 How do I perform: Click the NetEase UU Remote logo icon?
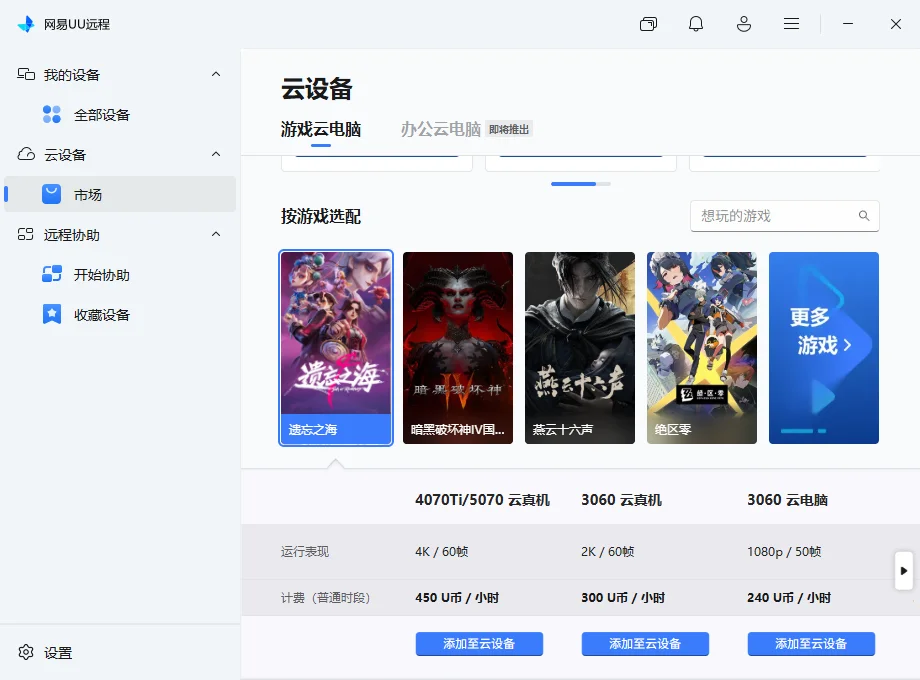point(26,24)
